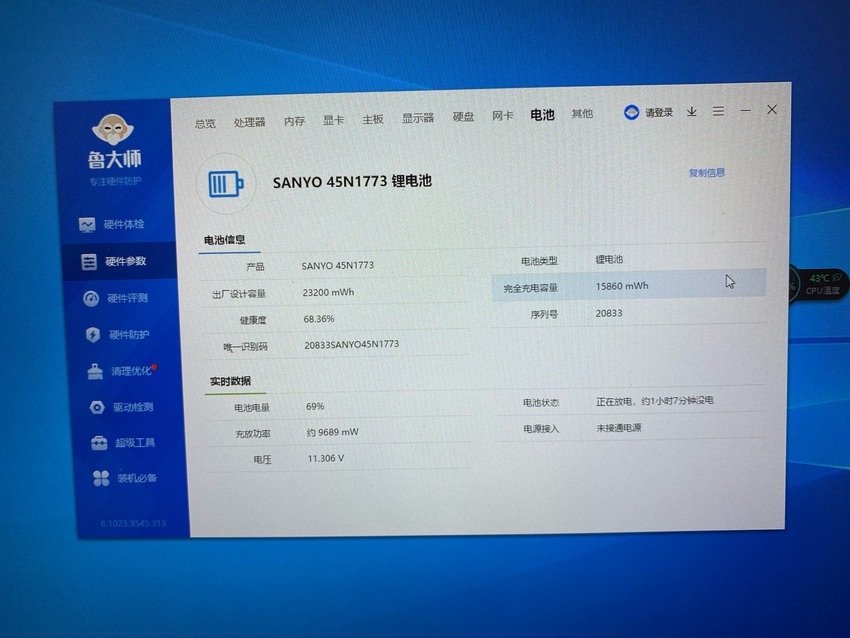This screenshot has height=638, width=850.
Task: Click the voltage value 11.306 V
Action: [326, 458]
